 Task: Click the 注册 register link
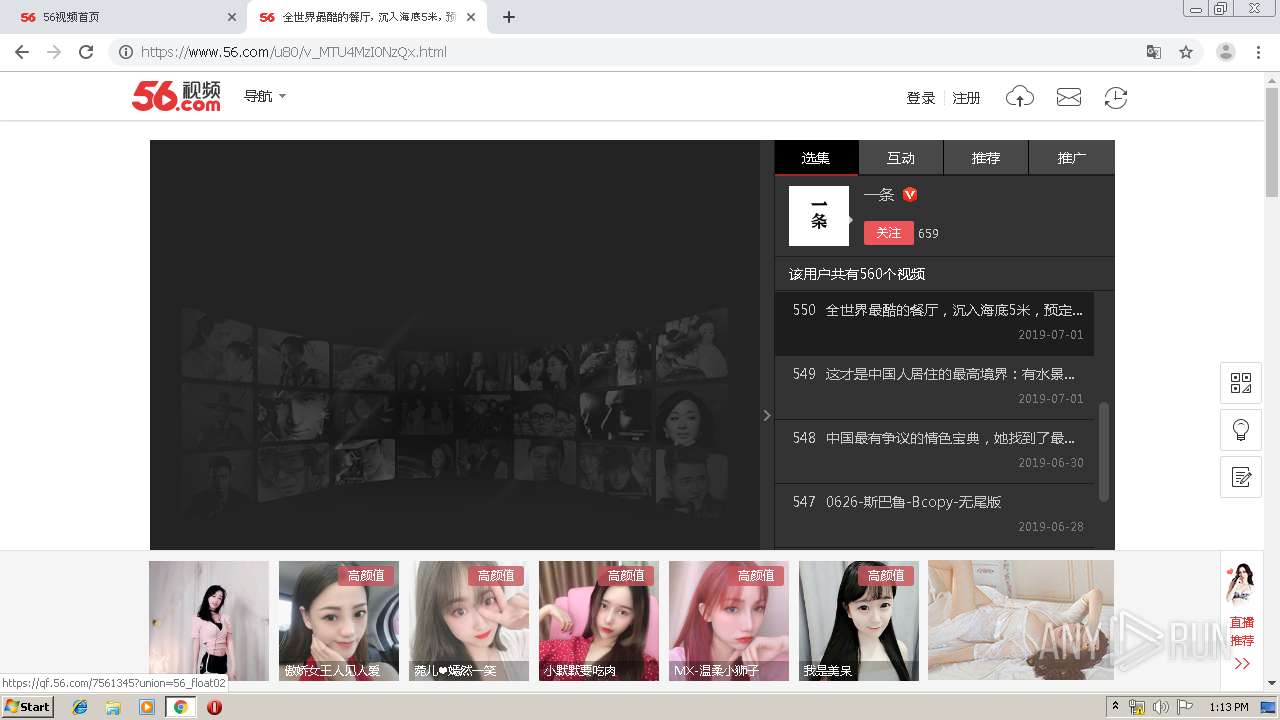[x=966, y=97]
